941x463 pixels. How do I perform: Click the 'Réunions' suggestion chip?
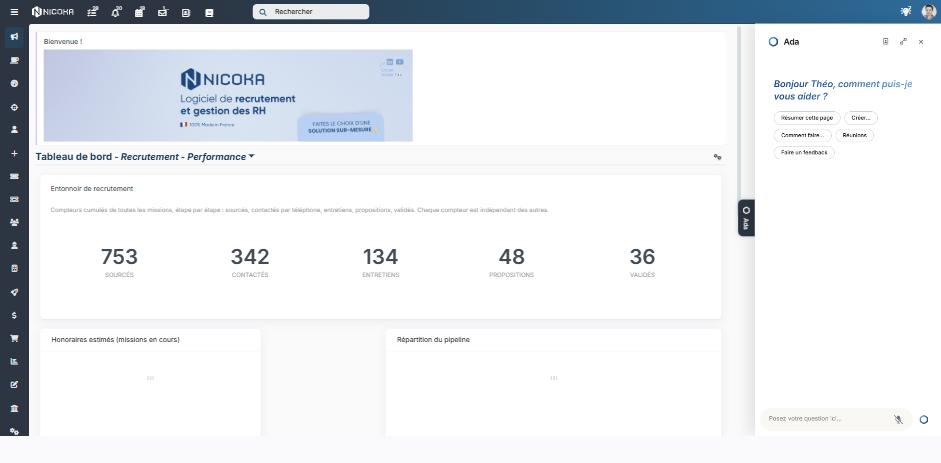click(855, 136)
